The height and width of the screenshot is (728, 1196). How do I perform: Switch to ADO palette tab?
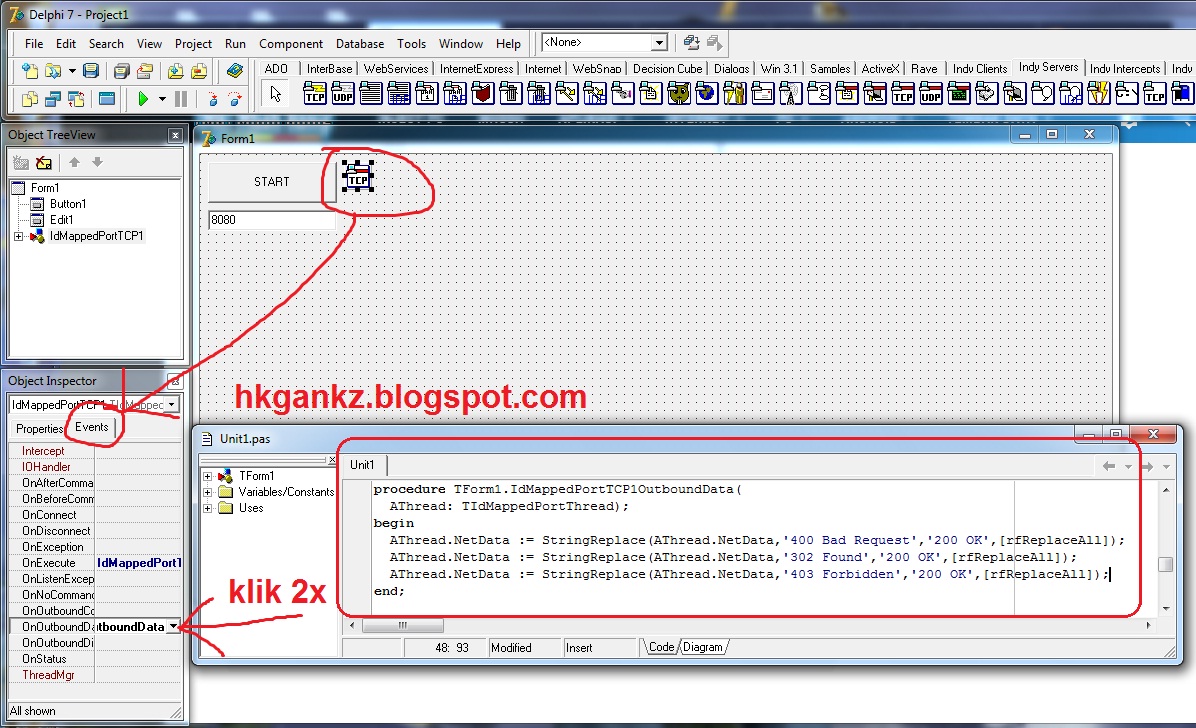pyautogui.click(x=276, y=69)
